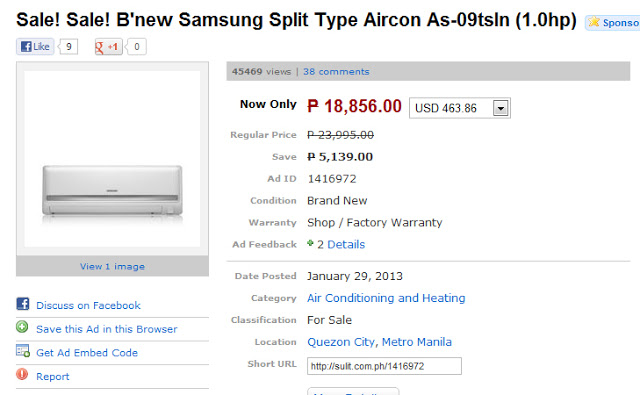Click the green save icon for Save this Ad
This screenshot has height=395, width=640.
[x=22, y=327]
